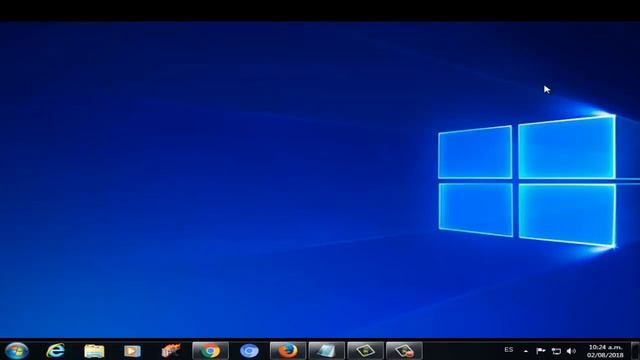Open the orange firewall brick icon

171,351
